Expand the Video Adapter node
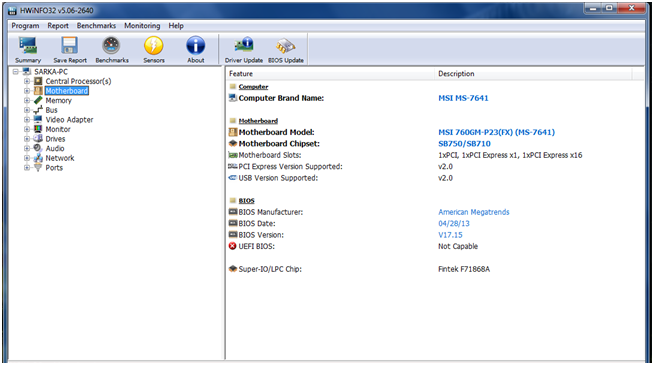Image resolution: width=652 pixels, height=368 pixels. click(x=27, y=119)
